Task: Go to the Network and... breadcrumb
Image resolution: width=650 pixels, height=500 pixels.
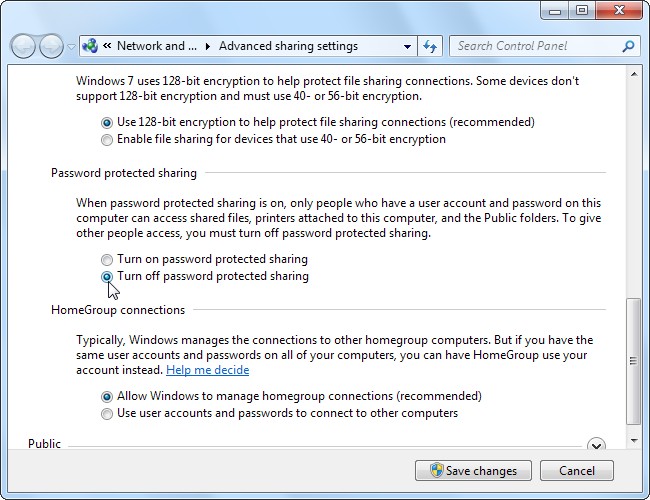Action: click(x=157, y=46)
